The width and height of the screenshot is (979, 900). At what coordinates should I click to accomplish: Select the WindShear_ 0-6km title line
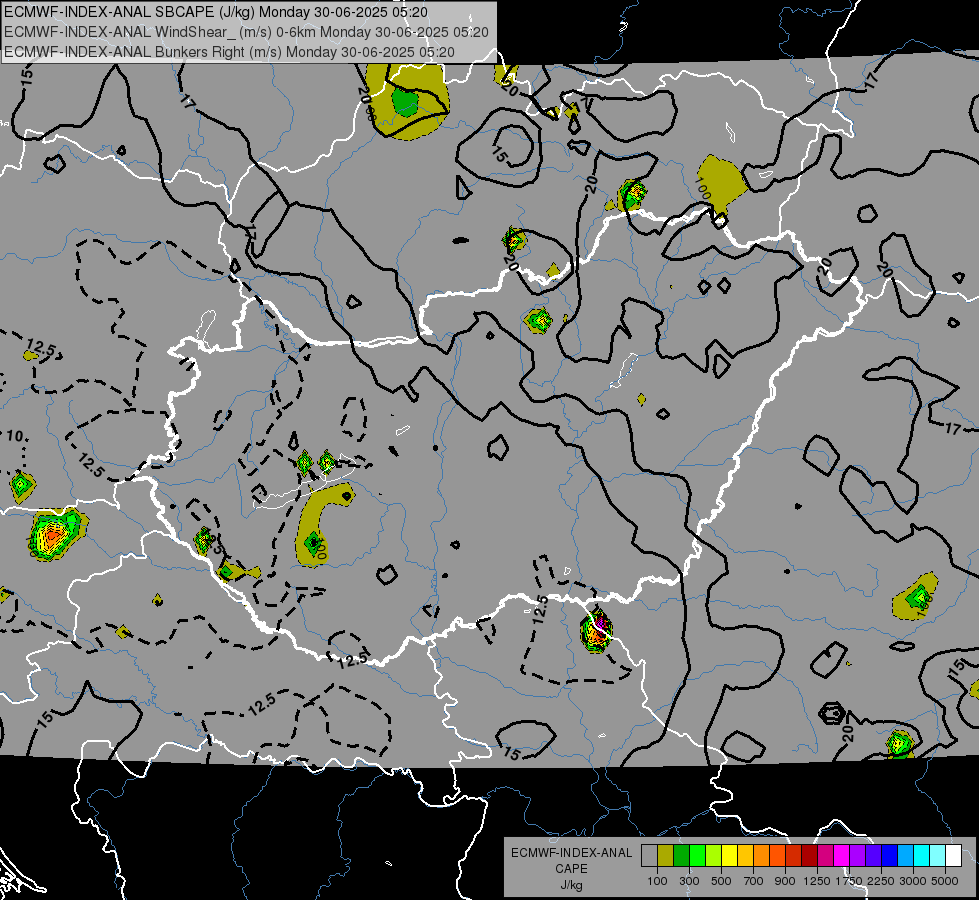pyautogui.click(x=246, y=32)
